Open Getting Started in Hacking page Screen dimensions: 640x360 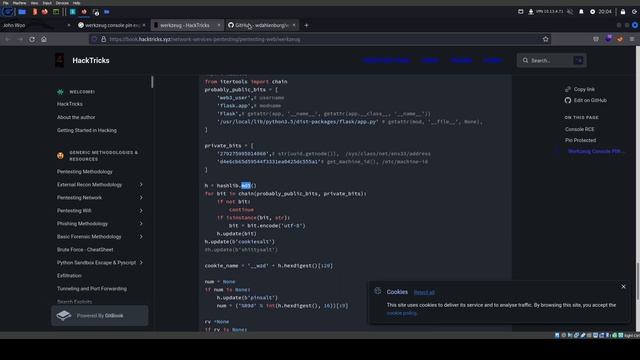[87, 130]
